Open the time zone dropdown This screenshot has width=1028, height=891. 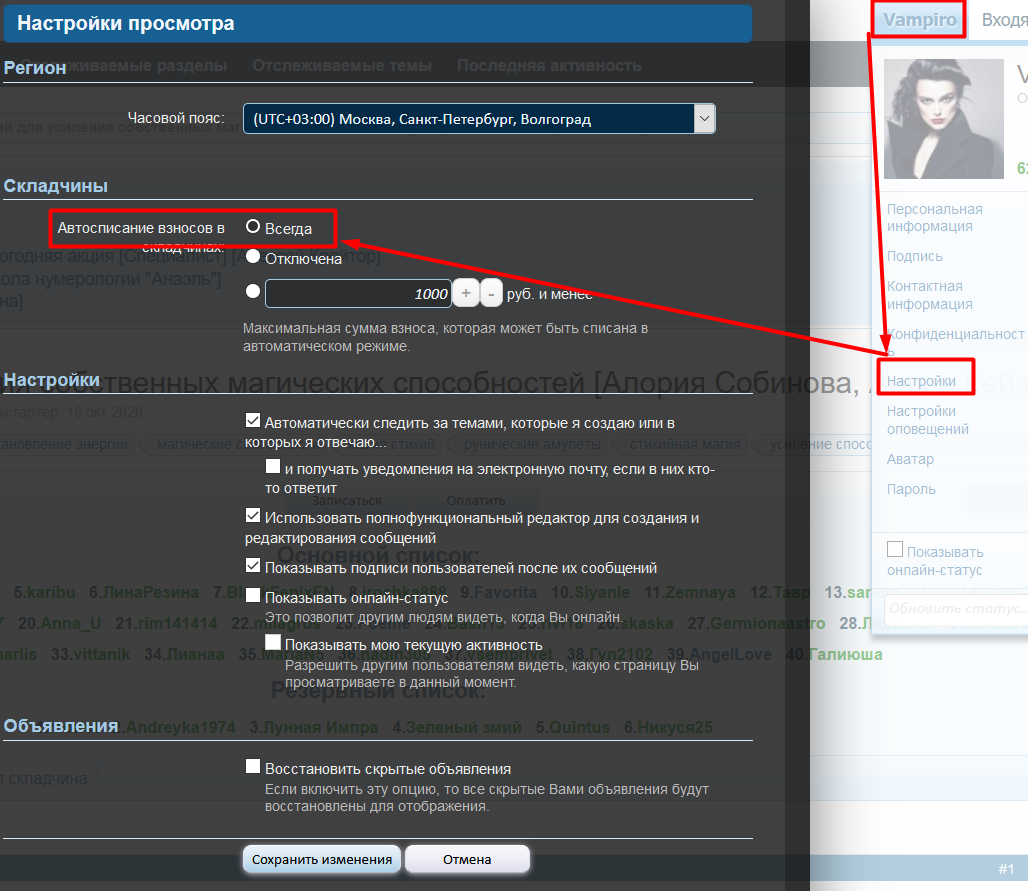[479, 119]
